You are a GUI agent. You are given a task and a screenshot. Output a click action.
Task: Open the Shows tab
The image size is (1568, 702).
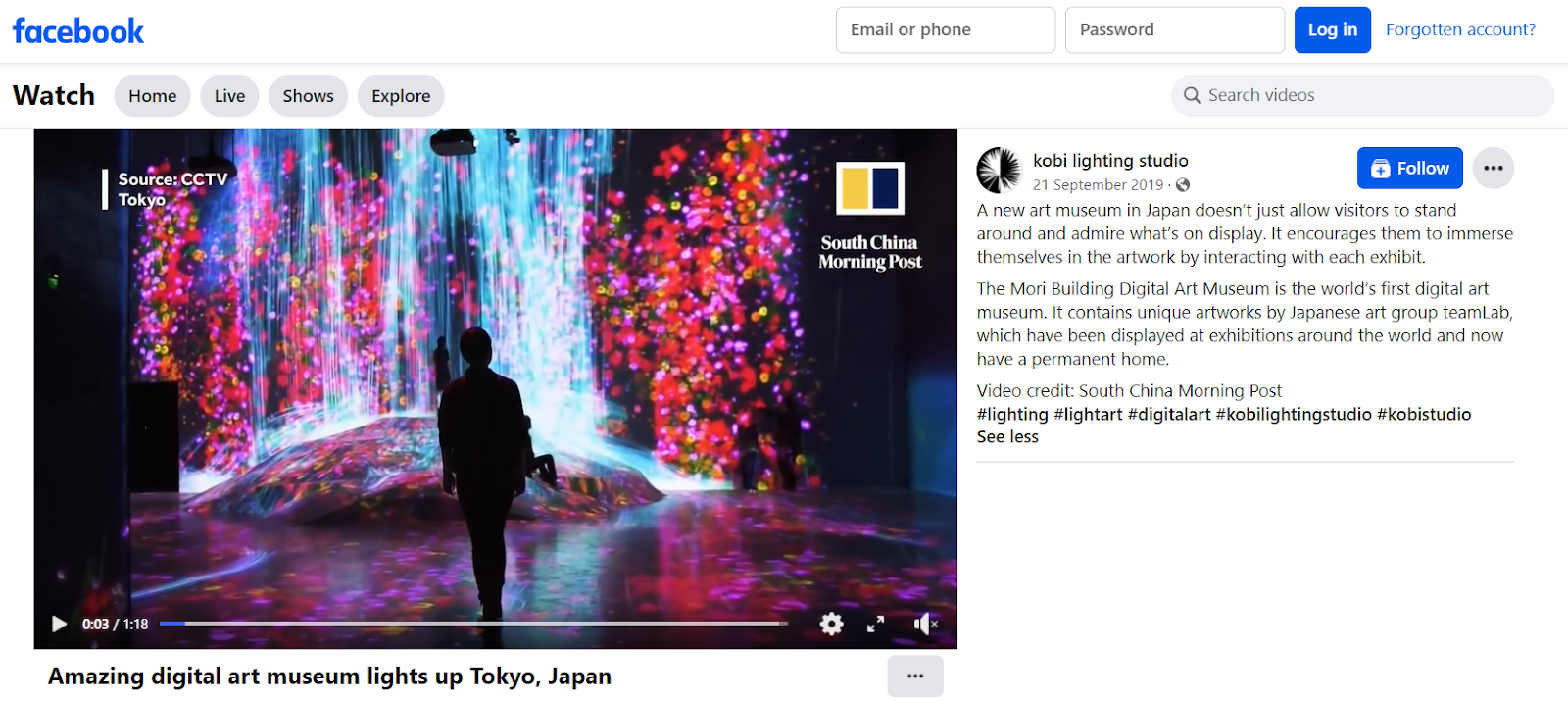309,96
